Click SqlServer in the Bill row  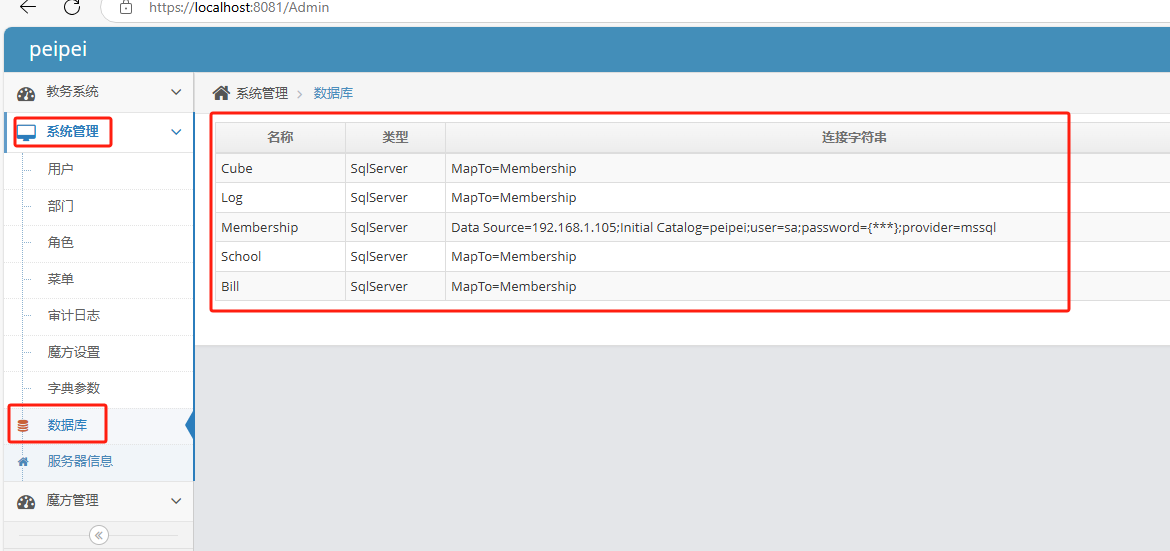[x=379, y=286]
